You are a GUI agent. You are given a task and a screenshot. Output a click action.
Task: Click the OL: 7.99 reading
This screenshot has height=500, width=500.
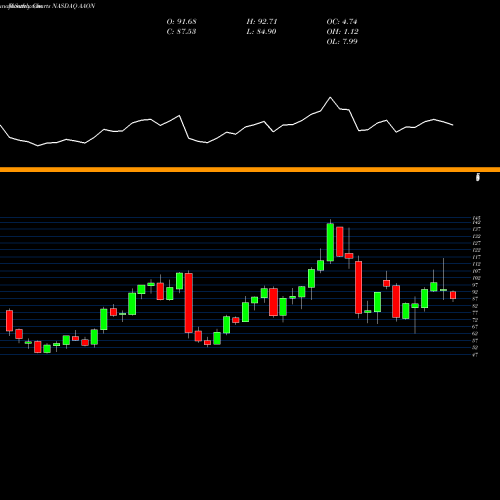click(x=342, y=42)
